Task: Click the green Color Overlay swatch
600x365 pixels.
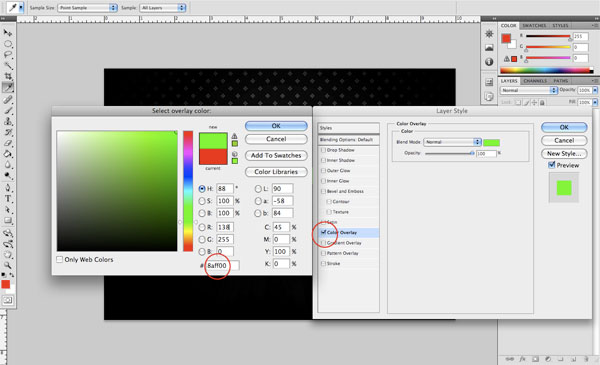Action: (x=491, y=143)
